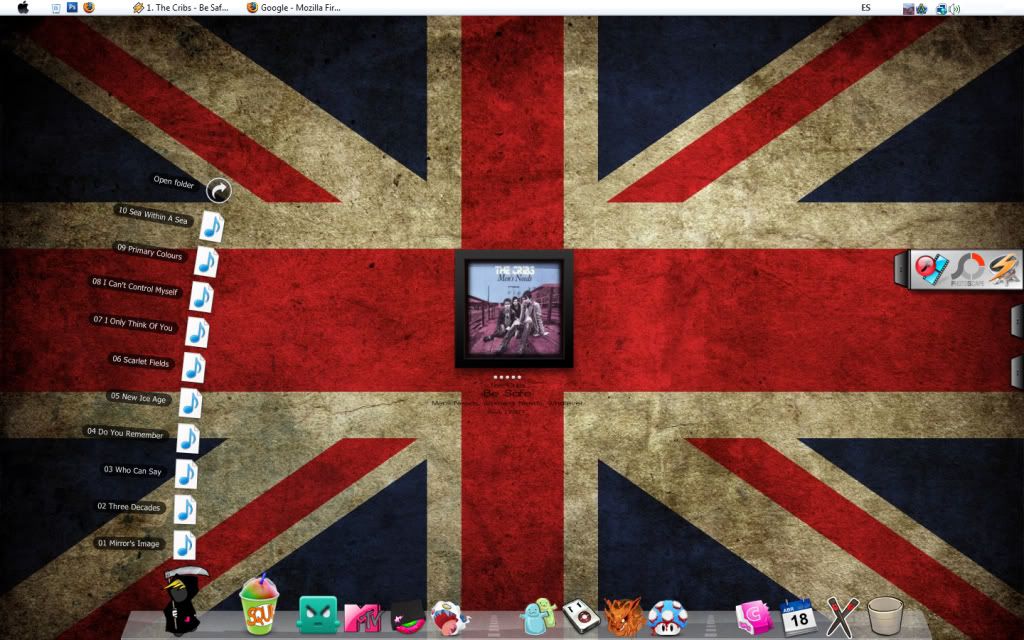The width and height of the screenshot is (1024, 640).
Task: Open the white round creature dock icon
Action: [449, 618]
